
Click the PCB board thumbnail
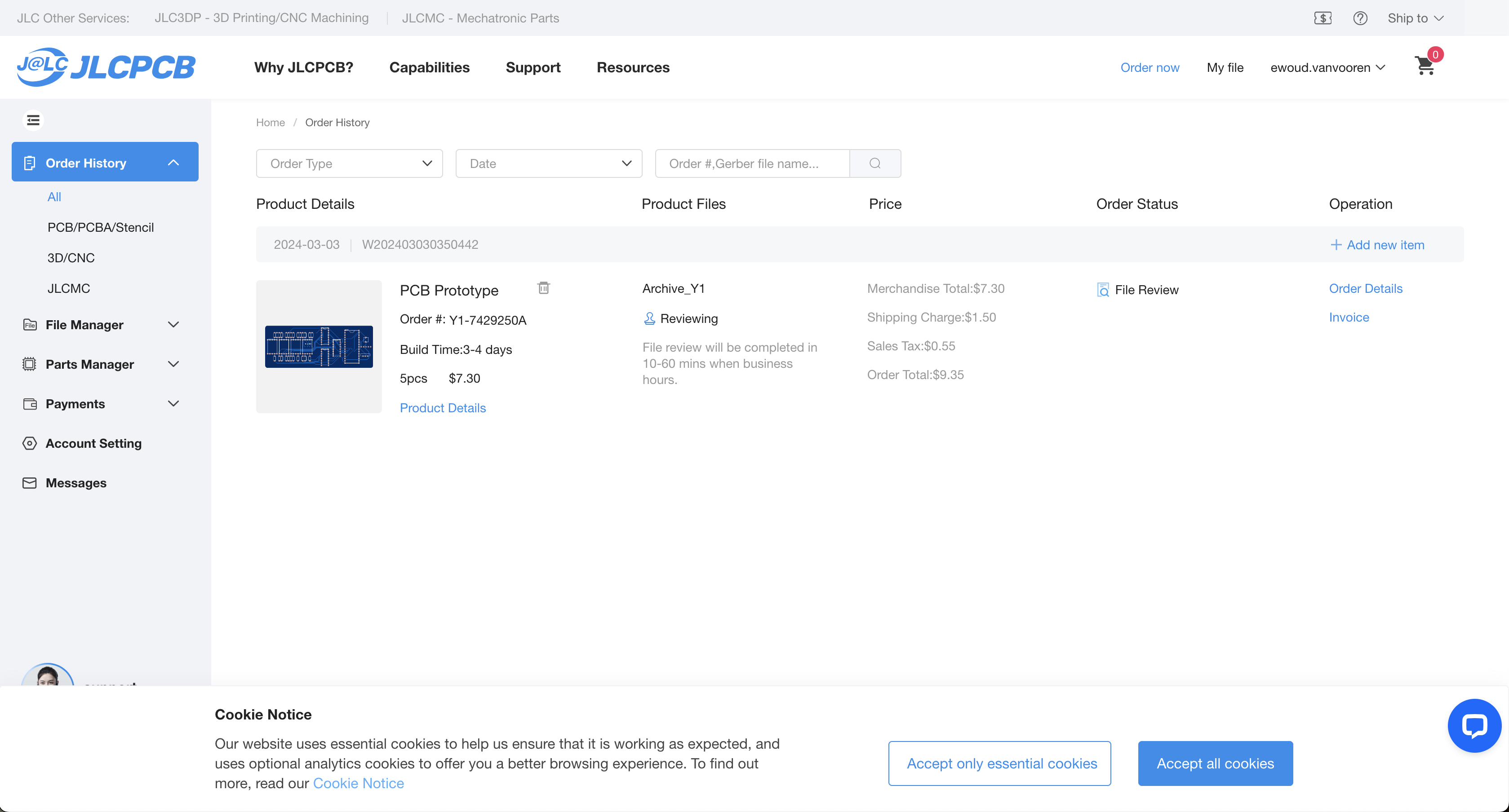[x=319, y=347]
